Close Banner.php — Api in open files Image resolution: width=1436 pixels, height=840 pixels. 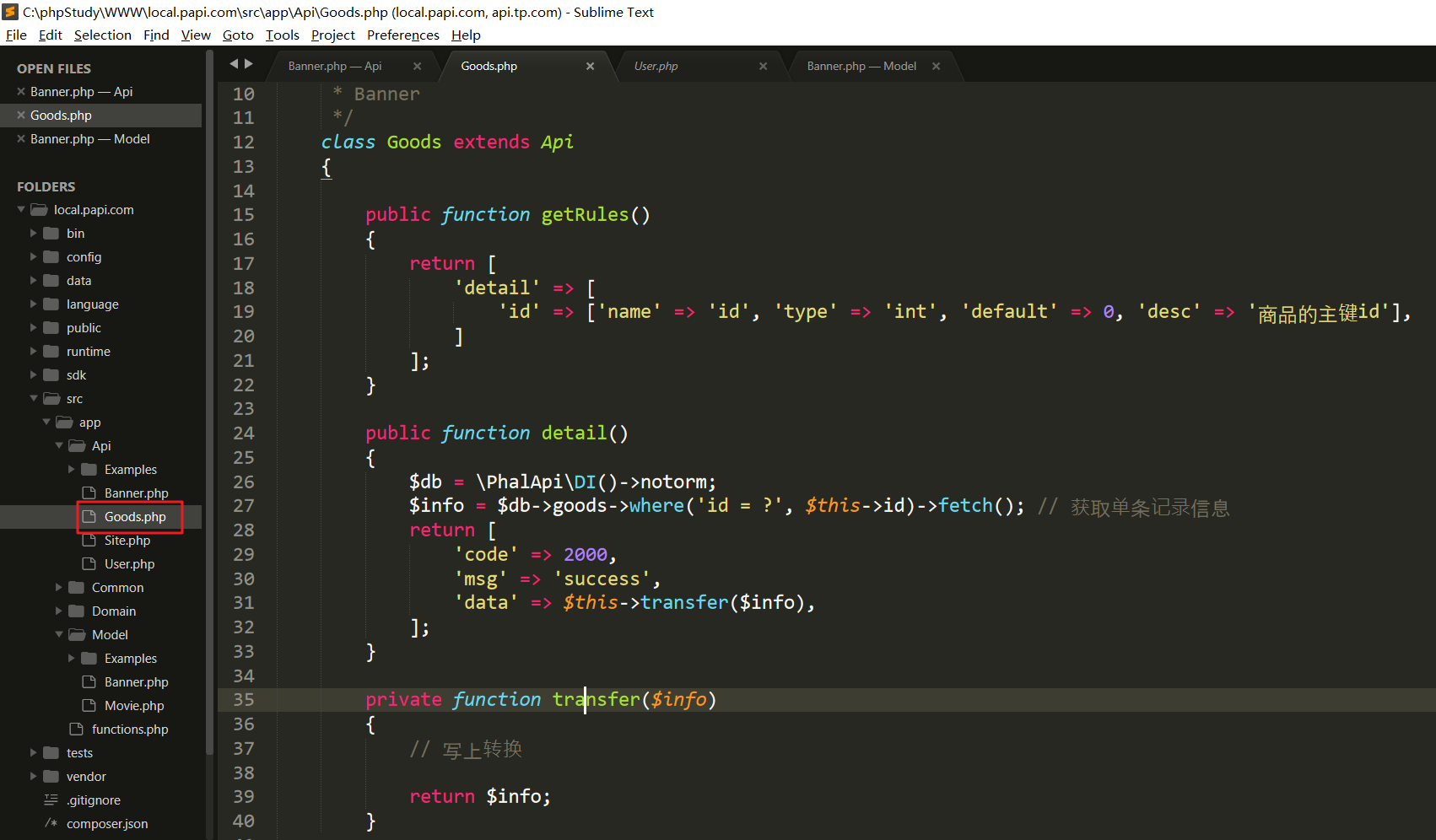[x=21, y=91]
